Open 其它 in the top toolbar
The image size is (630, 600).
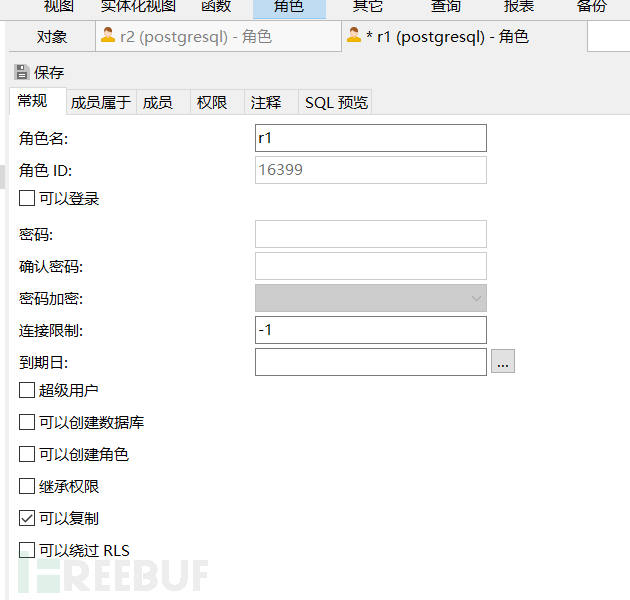[368, 6]
